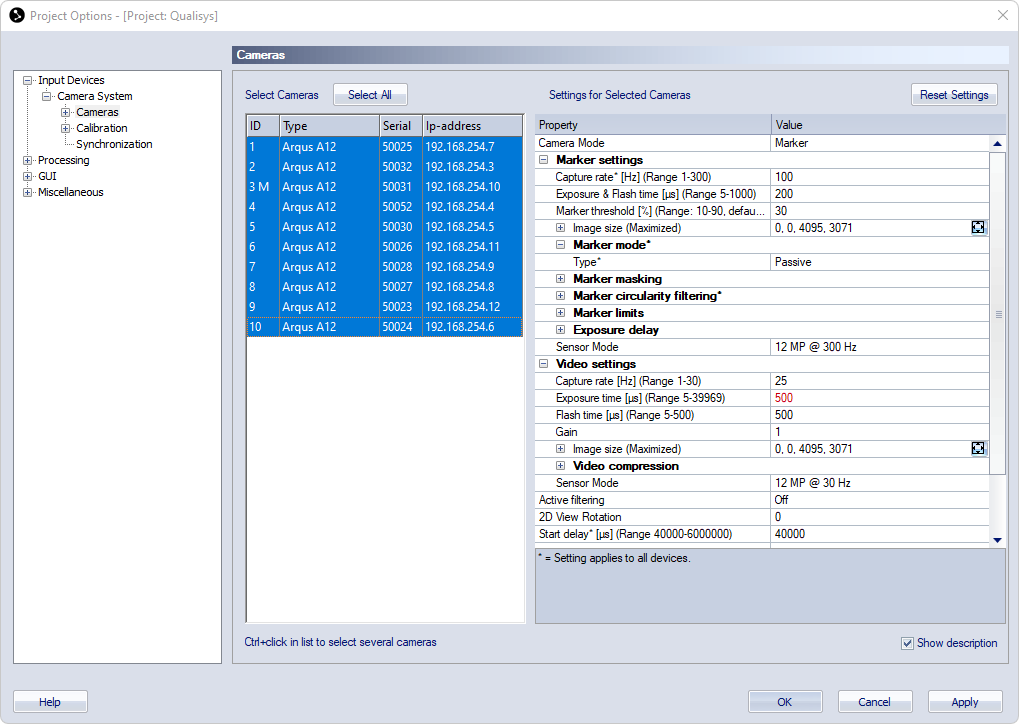Click the Type column header
The width and height of the screenshot is (1019, 724).
329,126
